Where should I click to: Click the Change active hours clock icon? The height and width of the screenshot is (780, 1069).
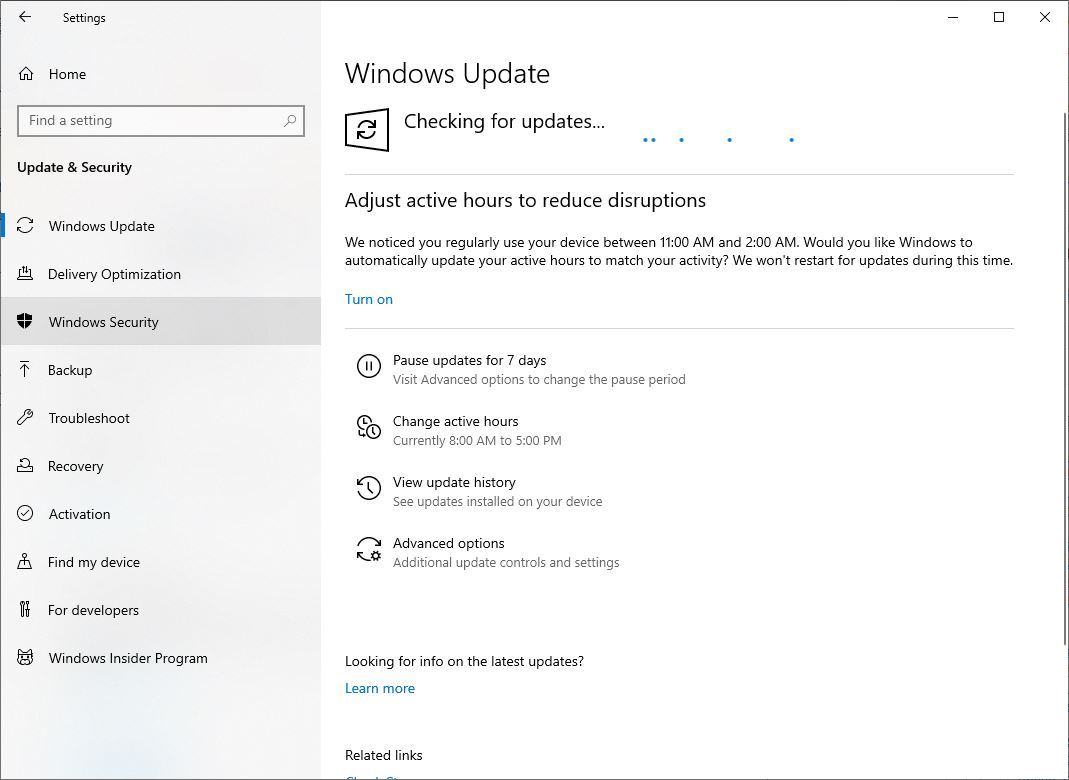coord(369,427)
